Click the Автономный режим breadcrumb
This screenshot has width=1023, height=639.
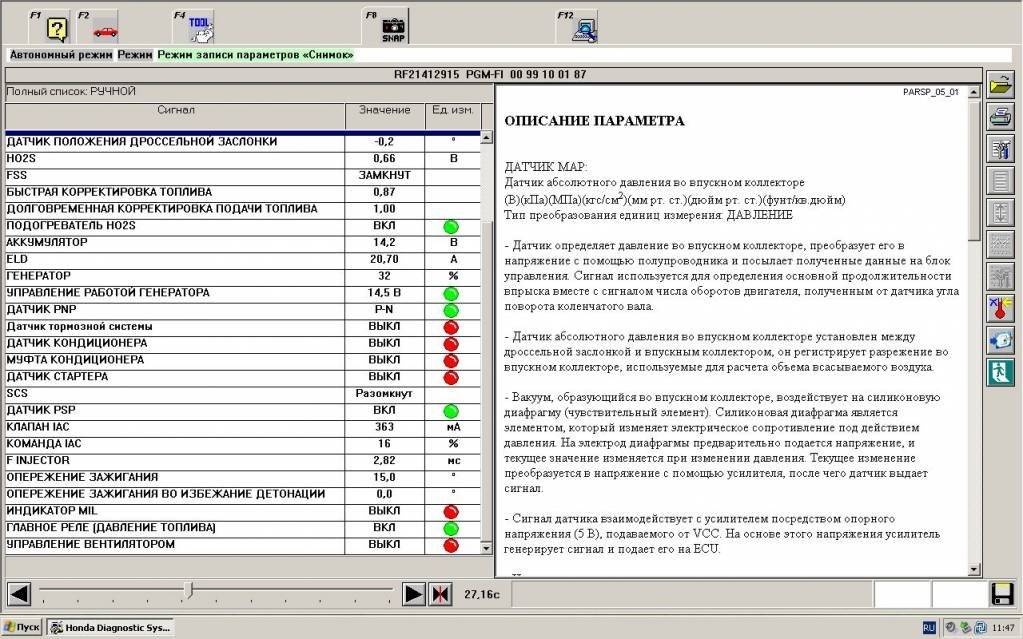[x=61, y=55]
